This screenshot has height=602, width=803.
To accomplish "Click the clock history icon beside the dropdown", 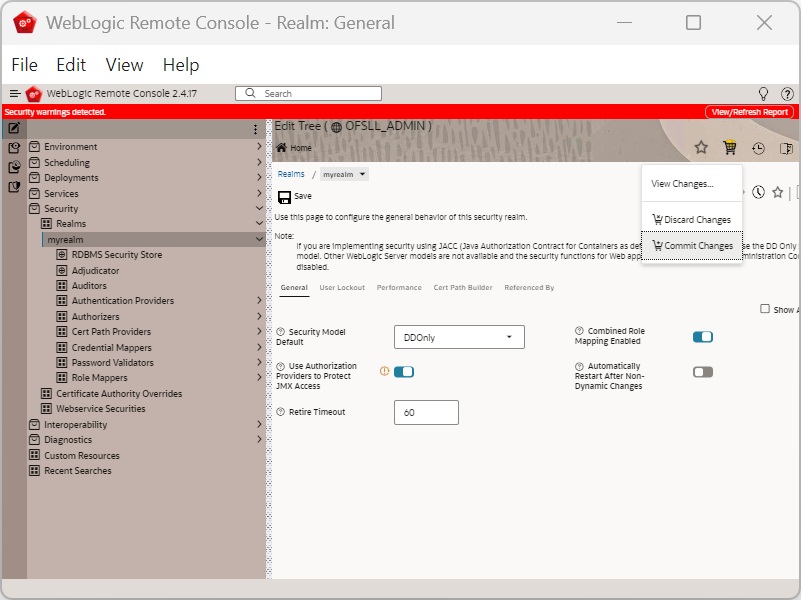I will coord(758,192).
